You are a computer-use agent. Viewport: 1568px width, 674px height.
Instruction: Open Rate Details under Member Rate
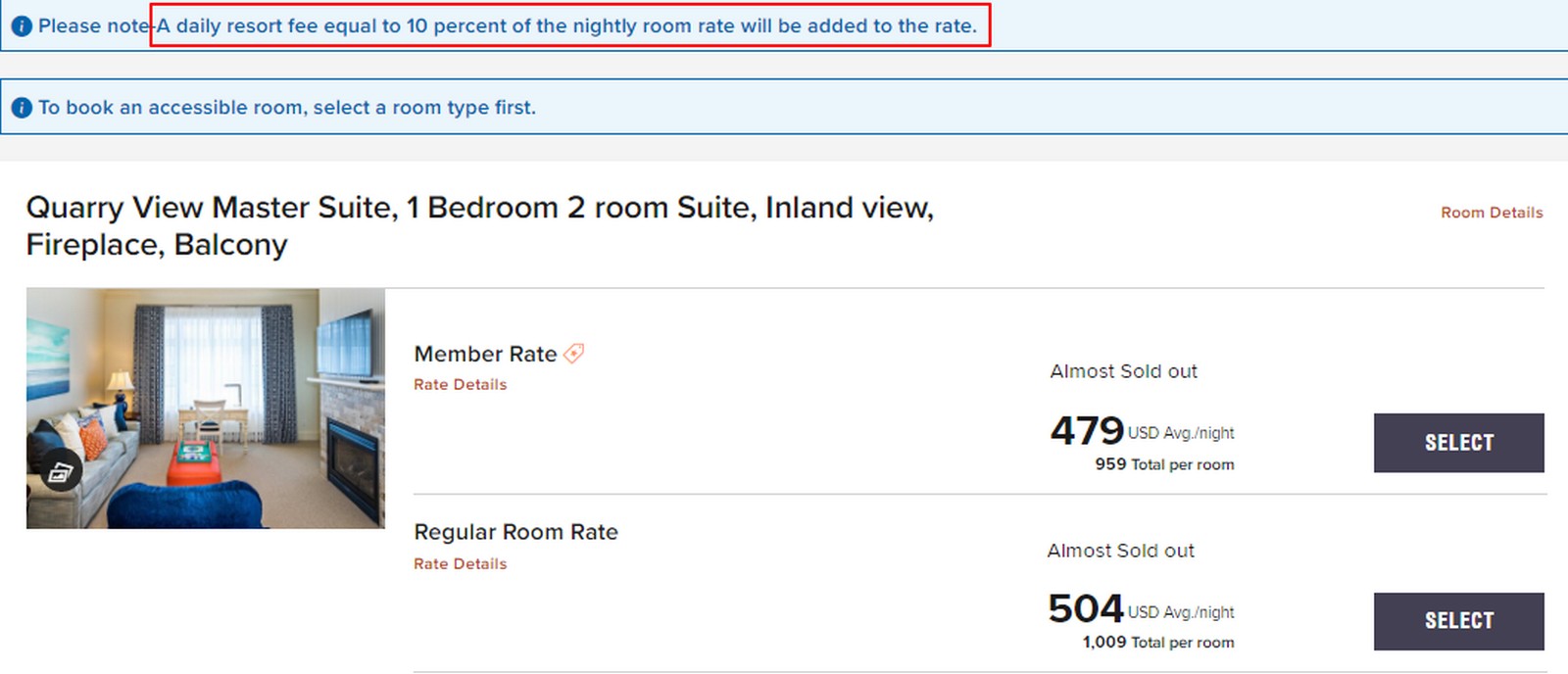point(460,384)
